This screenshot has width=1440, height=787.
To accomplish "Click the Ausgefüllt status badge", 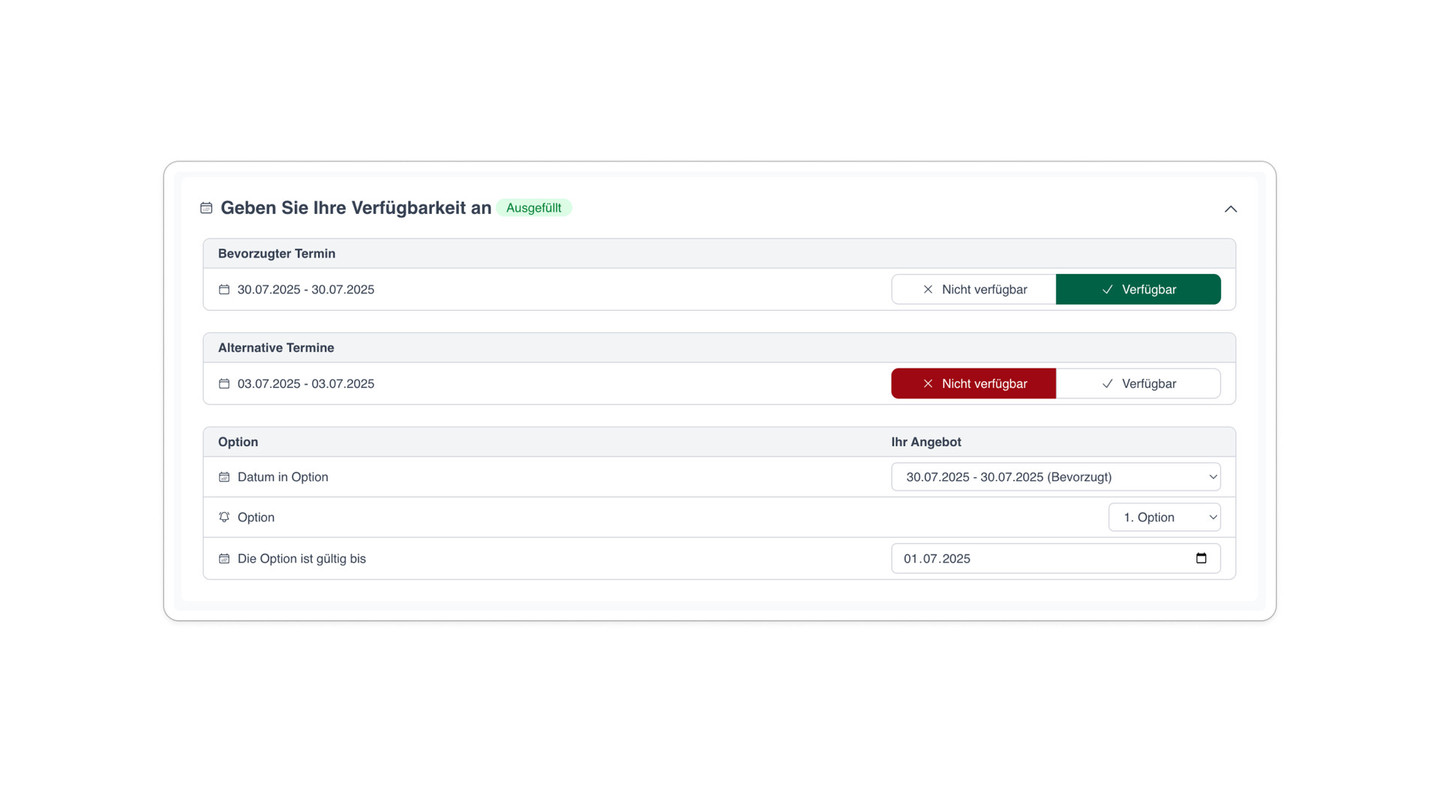I will coord(534,208).
